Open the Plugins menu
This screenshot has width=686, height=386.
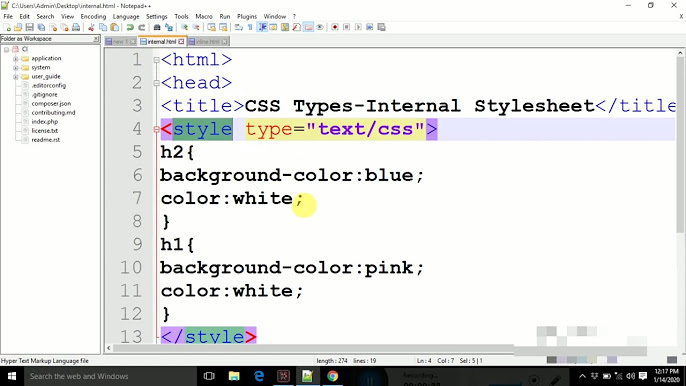point(247,16)
